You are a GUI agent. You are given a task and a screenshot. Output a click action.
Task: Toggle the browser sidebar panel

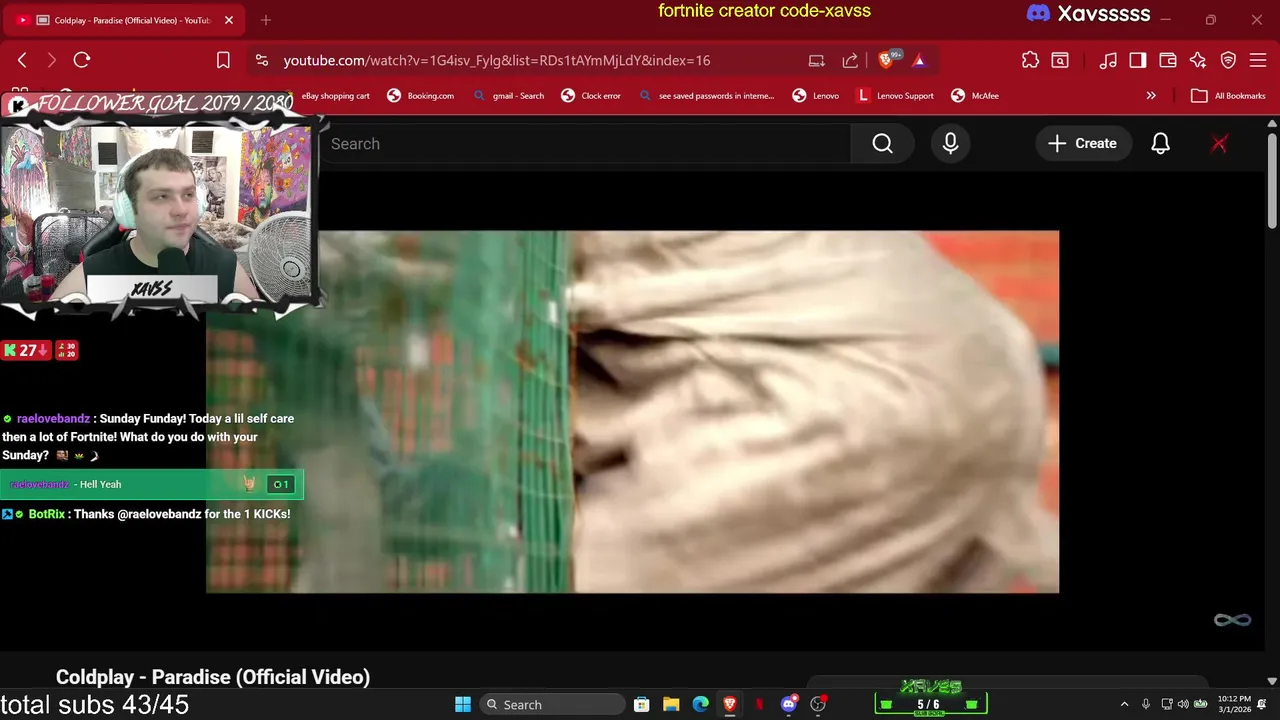1138,60
